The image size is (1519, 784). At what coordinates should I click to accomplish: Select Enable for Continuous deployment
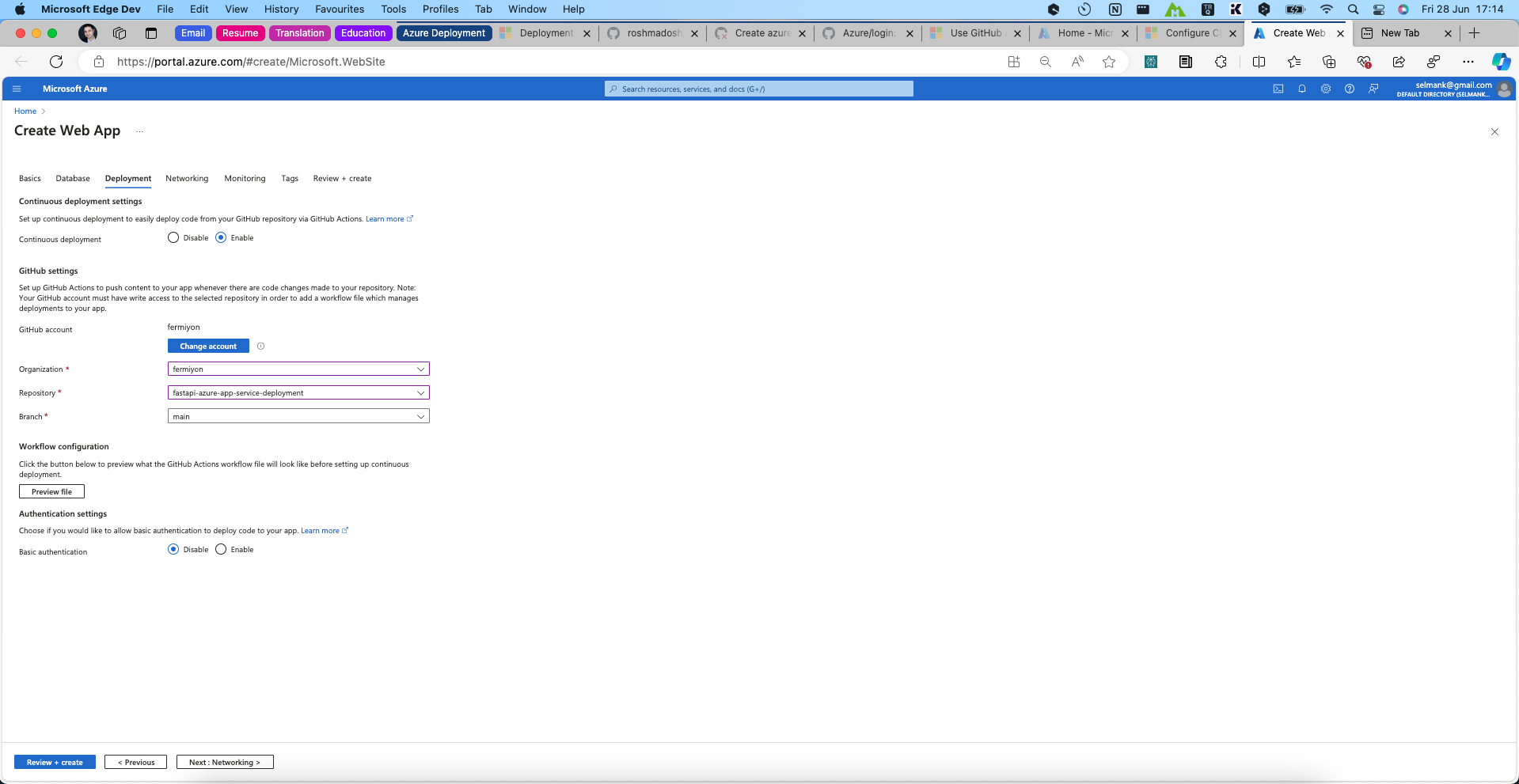(x=221, y=237)
